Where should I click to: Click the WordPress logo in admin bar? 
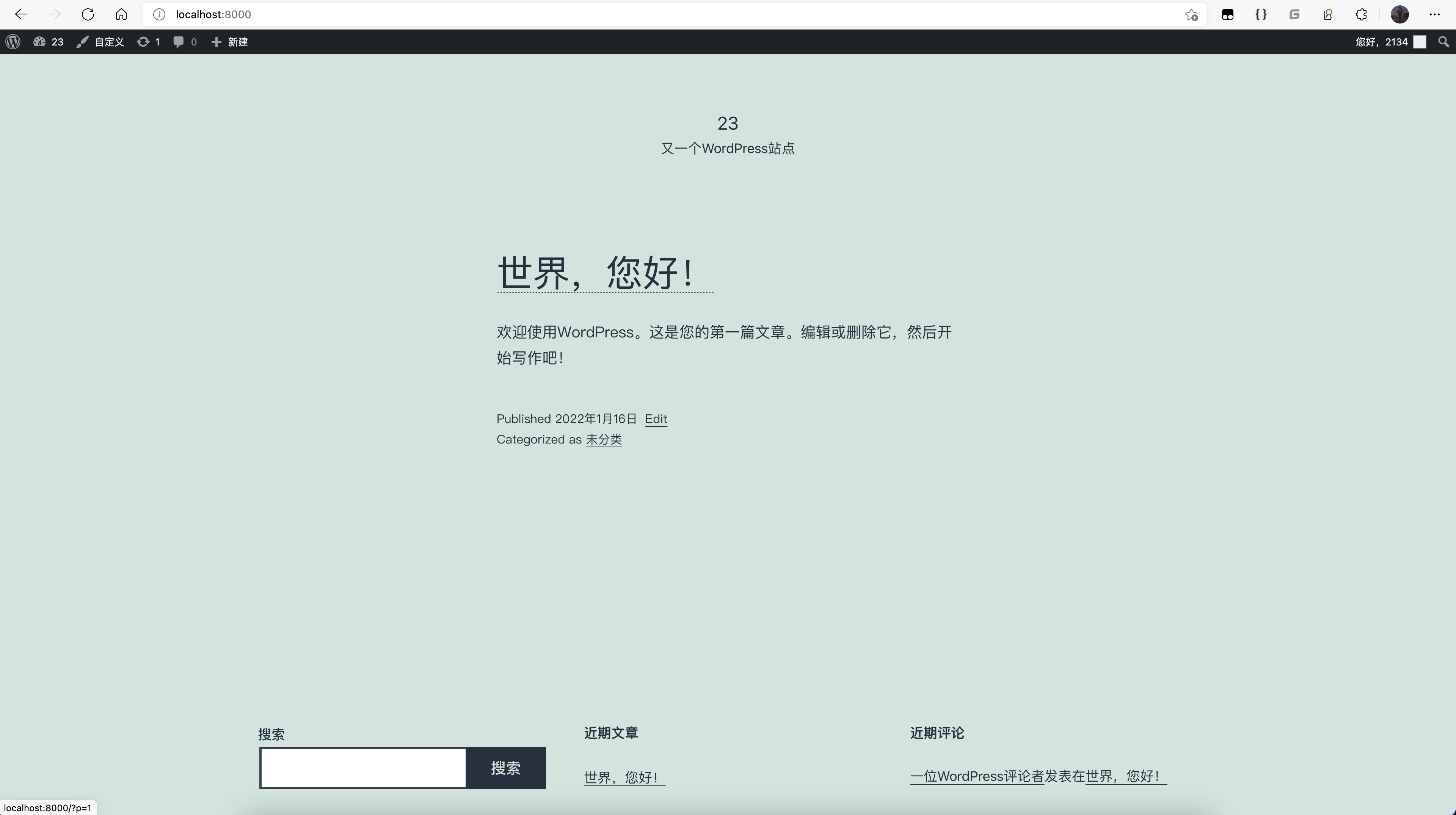coord(14,42)
